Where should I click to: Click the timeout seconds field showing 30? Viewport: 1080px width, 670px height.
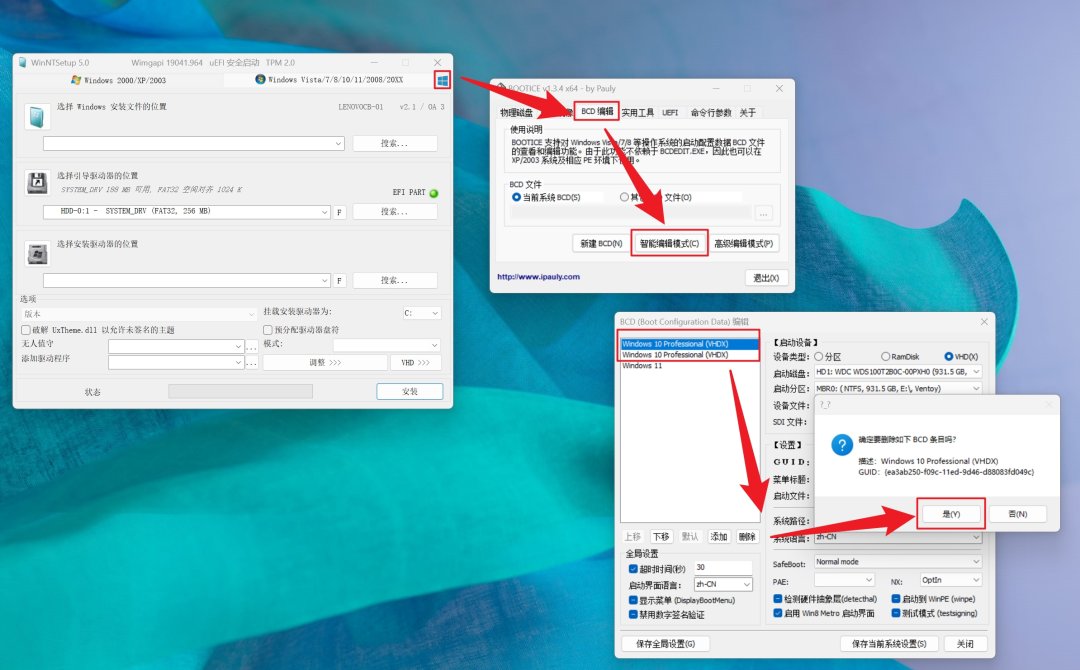pyautogui.click(x=723, y=567)
